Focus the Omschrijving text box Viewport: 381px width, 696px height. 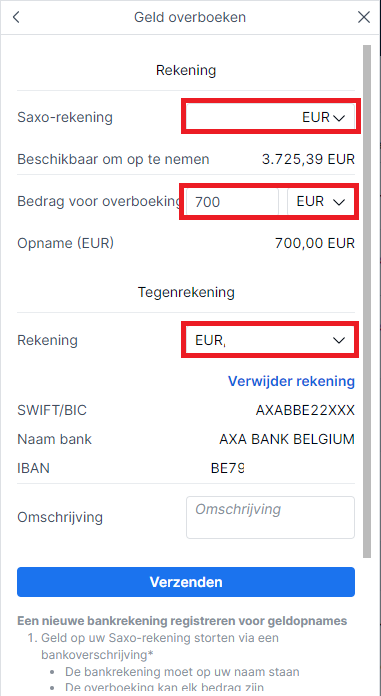[x=270, y=517]
